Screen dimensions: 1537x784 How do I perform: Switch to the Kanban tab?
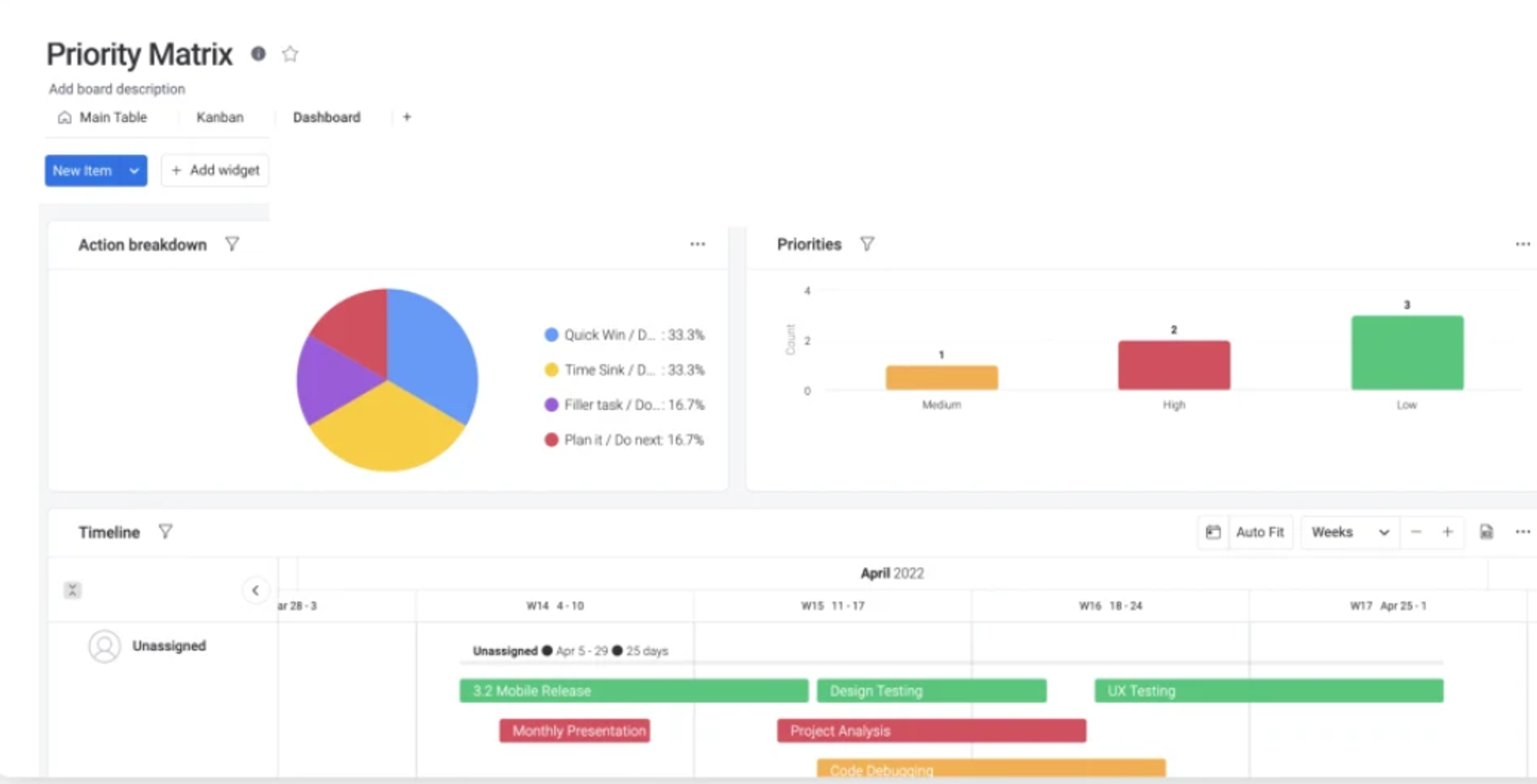pos(220,118)
